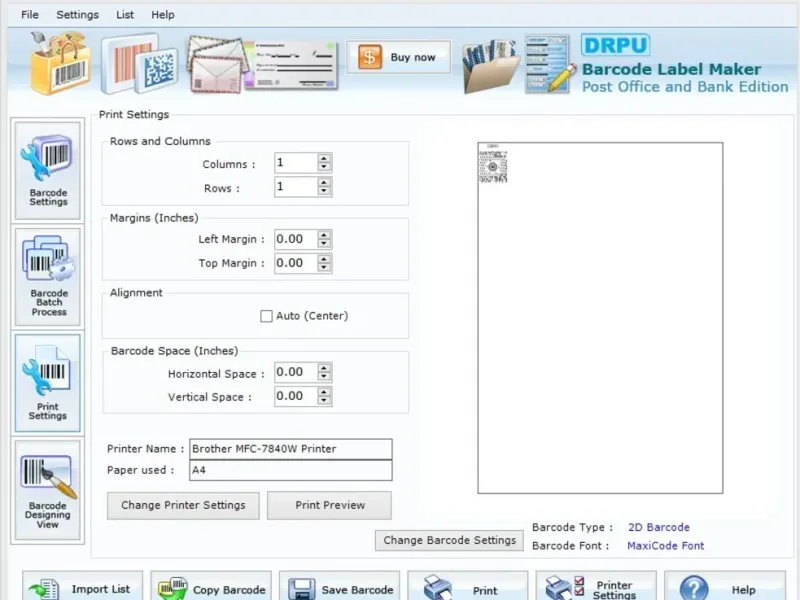800x600 pixels.
Task: Increase the Top Margin value
Action: [x=324, y=259]
